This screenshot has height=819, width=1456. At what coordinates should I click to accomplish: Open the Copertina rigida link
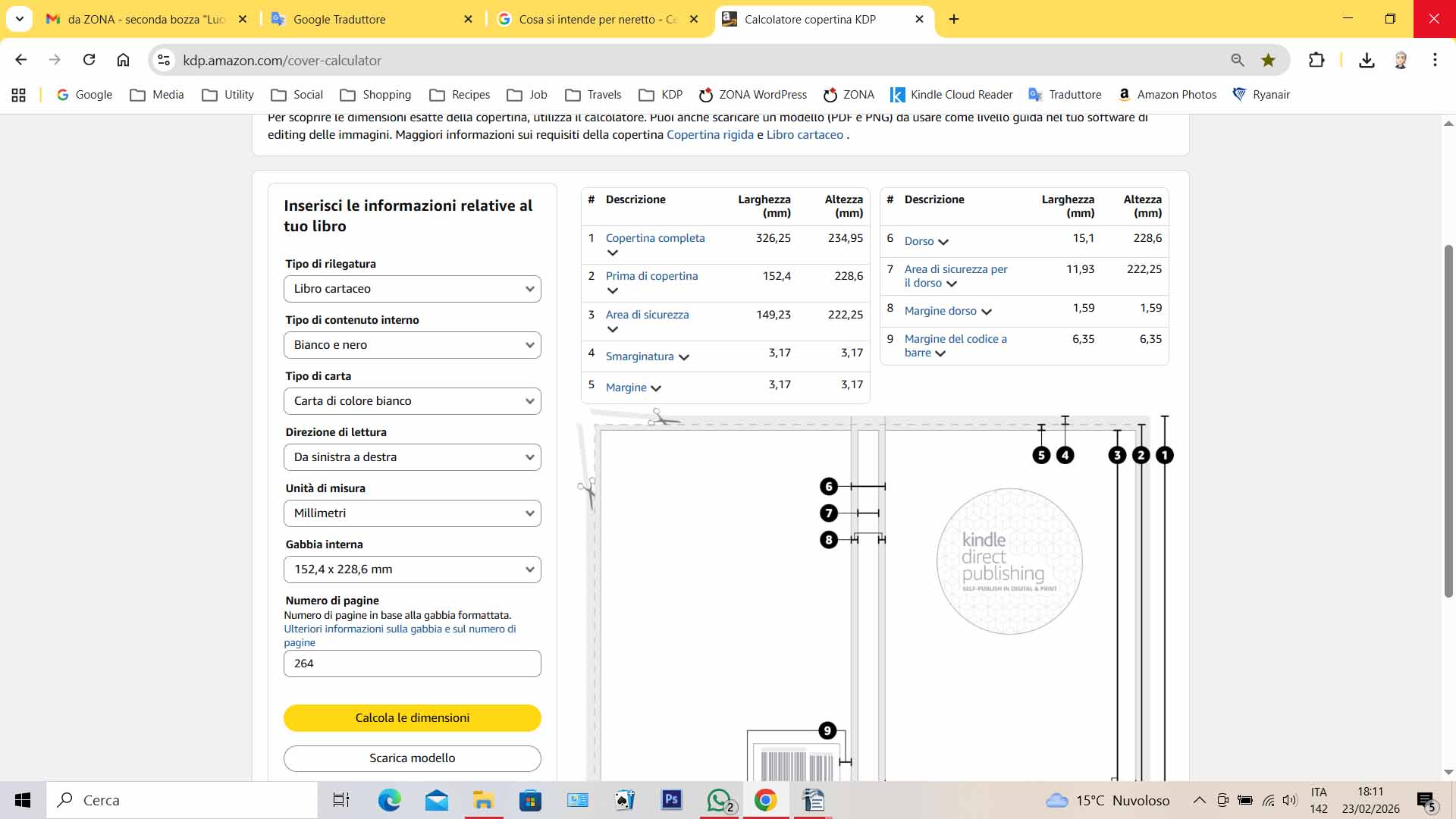[x=710, y=135]
